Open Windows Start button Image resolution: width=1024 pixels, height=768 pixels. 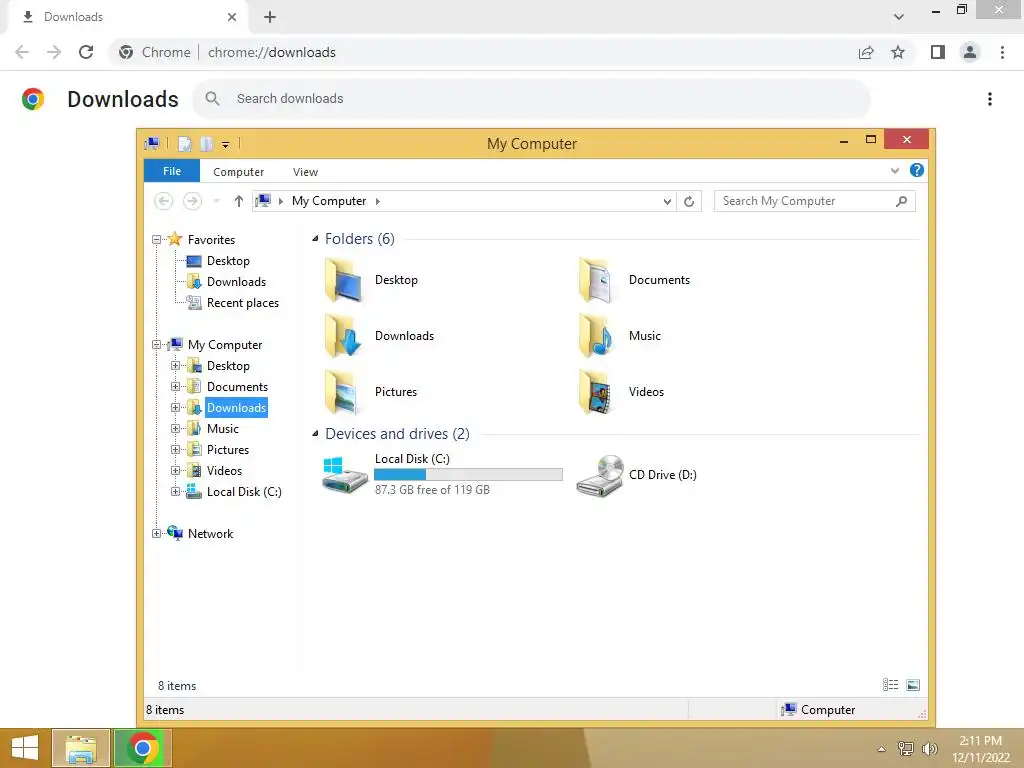tap(25, 748)
